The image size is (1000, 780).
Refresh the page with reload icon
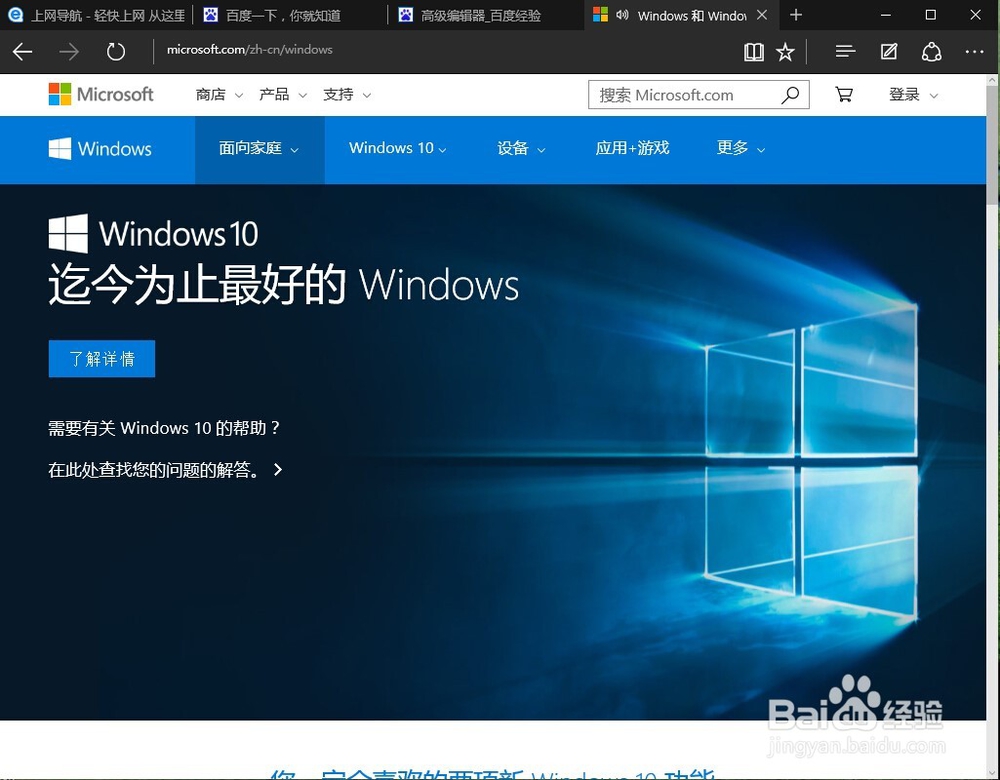coord(115,52)
